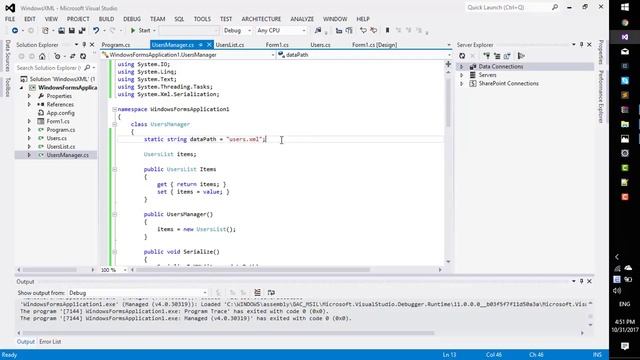The width and height of the screenshot is (640, 360).
Task: Undo the last edit
Action: point(96,31)
